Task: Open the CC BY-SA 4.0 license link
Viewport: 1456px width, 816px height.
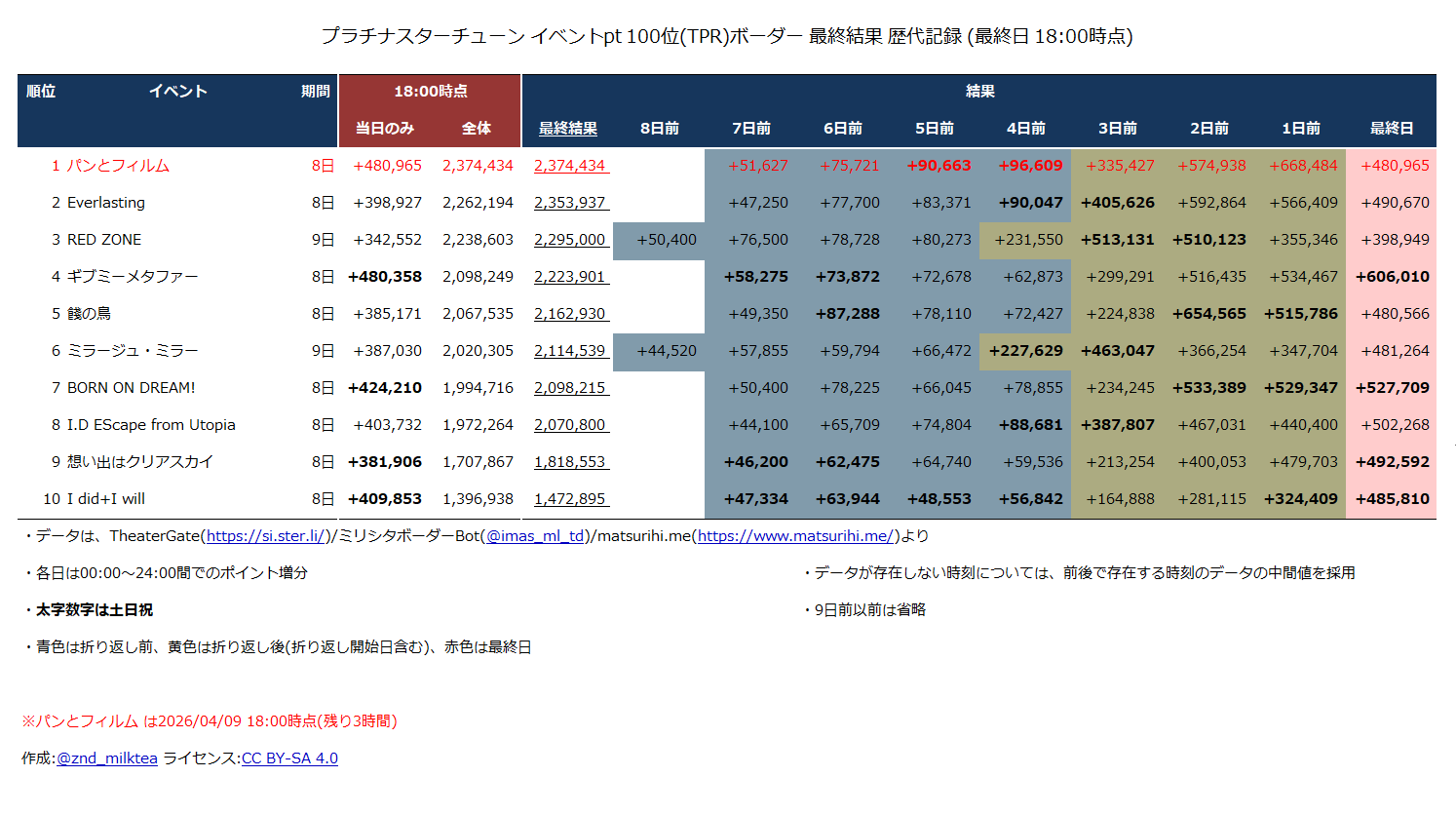Action: click(x=289, y=758)
